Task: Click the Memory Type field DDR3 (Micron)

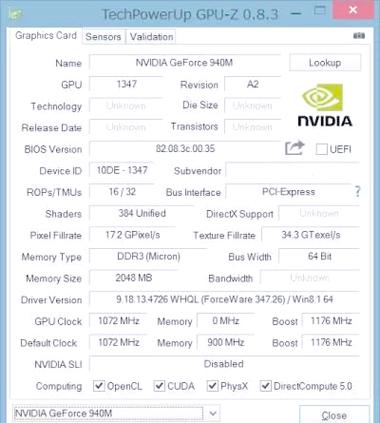Action: pyautogui.click(x=148, y=256)
